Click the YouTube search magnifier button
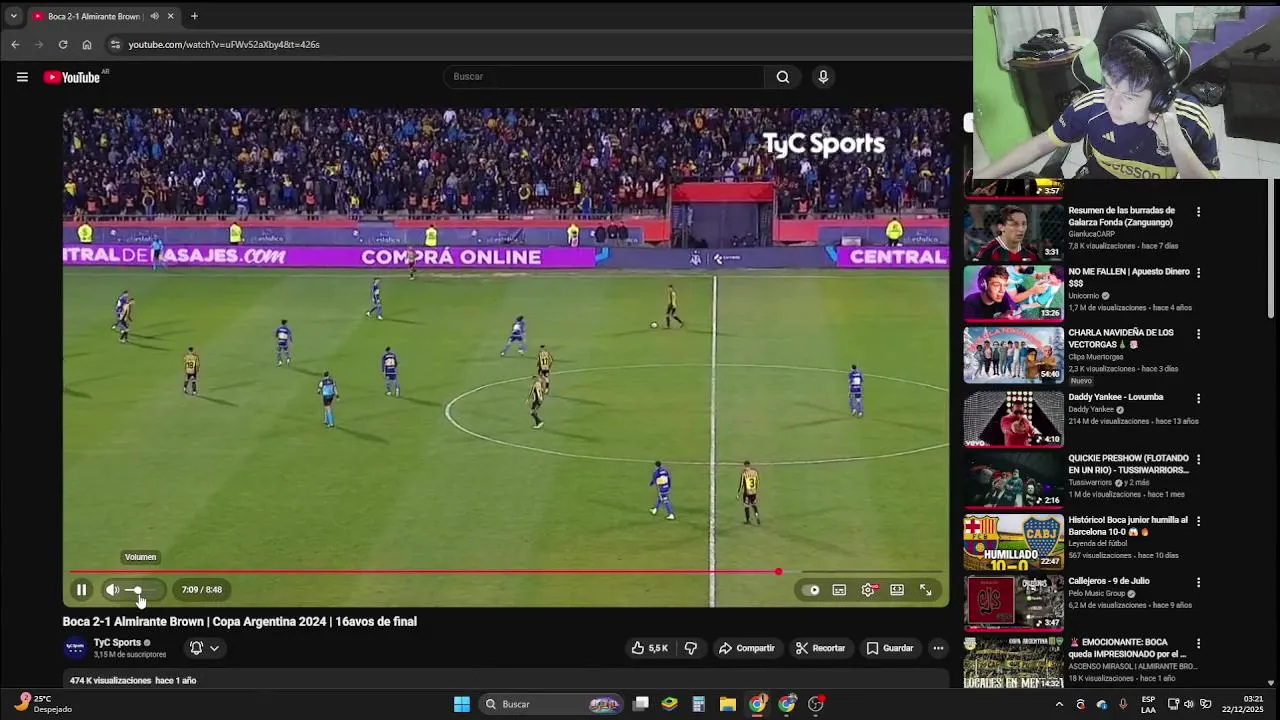 click(783, 77)
